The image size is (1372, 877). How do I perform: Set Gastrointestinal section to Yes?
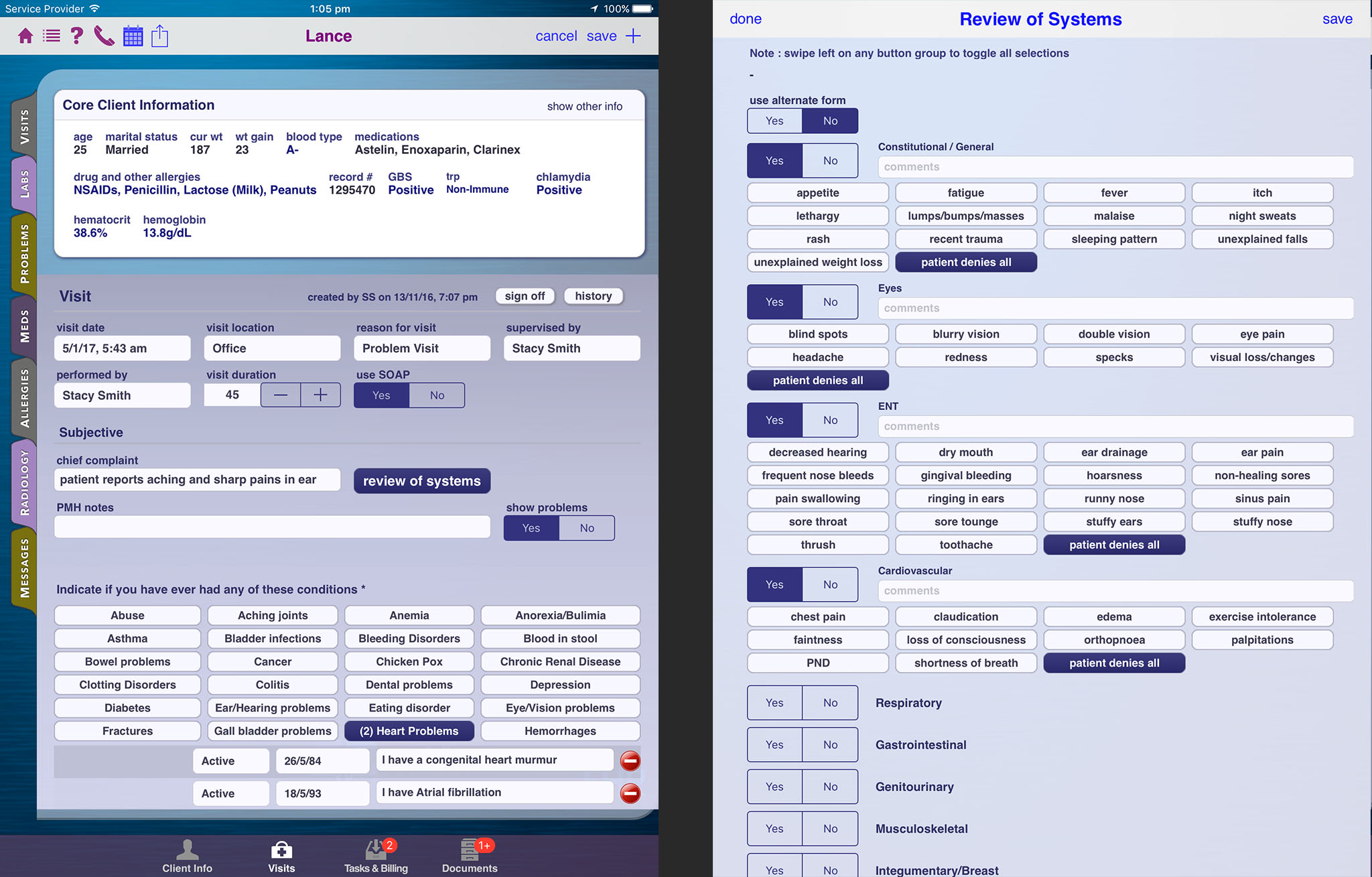coord(774,745)
